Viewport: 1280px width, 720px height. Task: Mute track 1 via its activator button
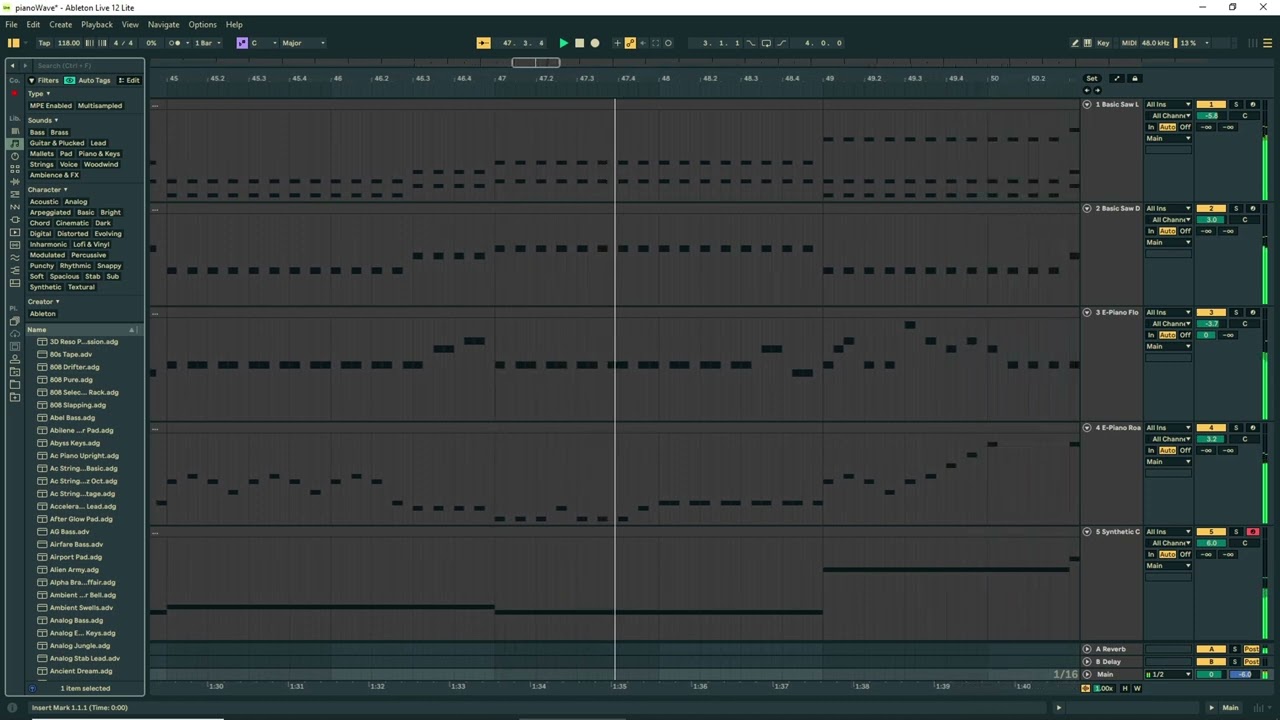[x=1211, y=104]
